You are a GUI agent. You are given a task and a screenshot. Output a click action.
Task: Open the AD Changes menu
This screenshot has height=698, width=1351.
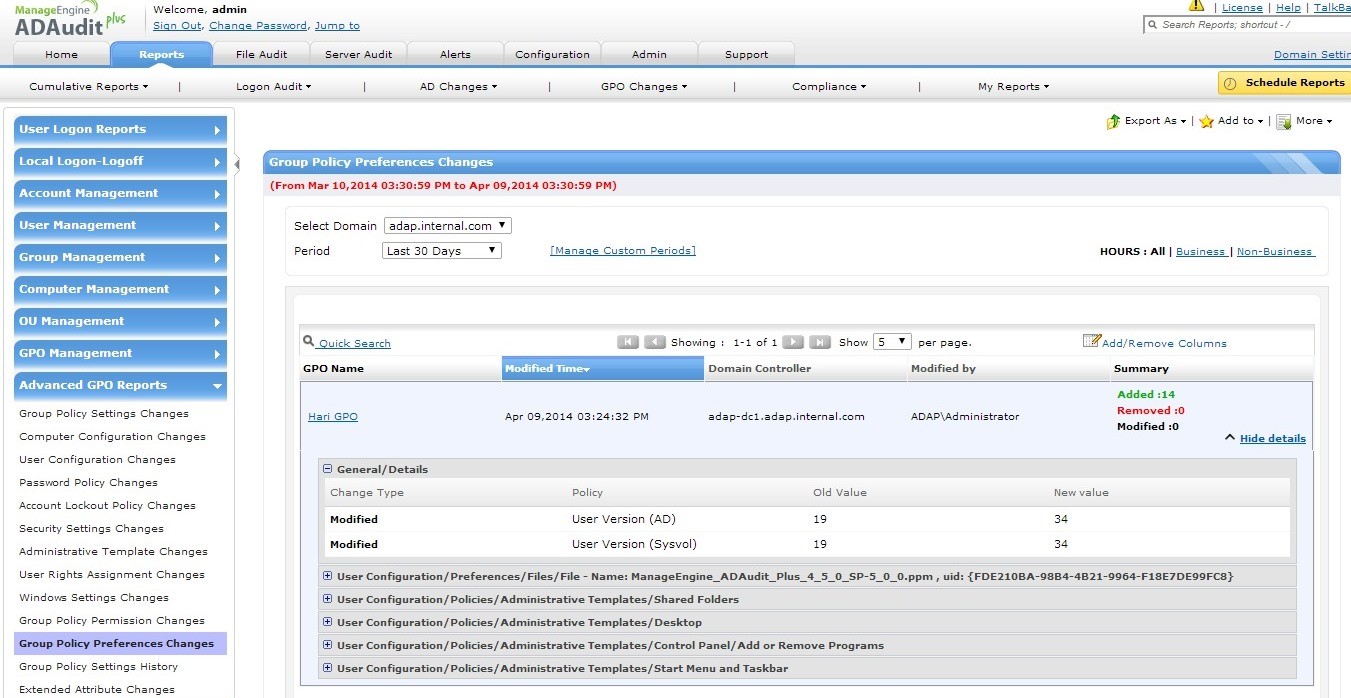(456, 87)
